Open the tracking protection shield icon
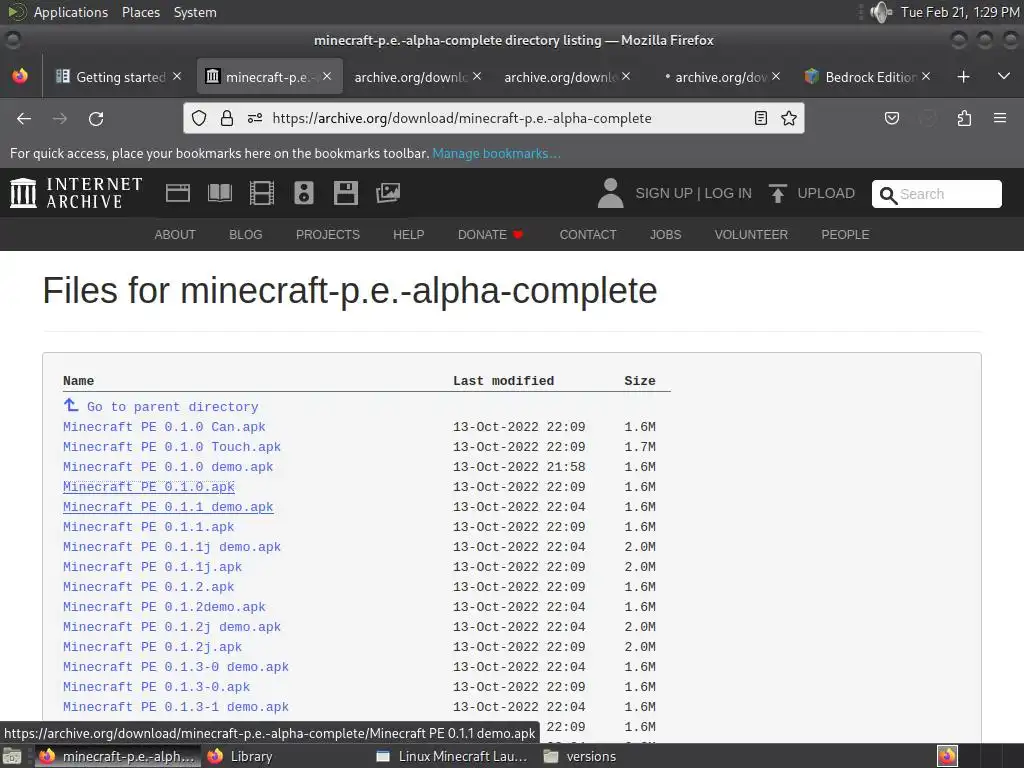 pos(199,118)
